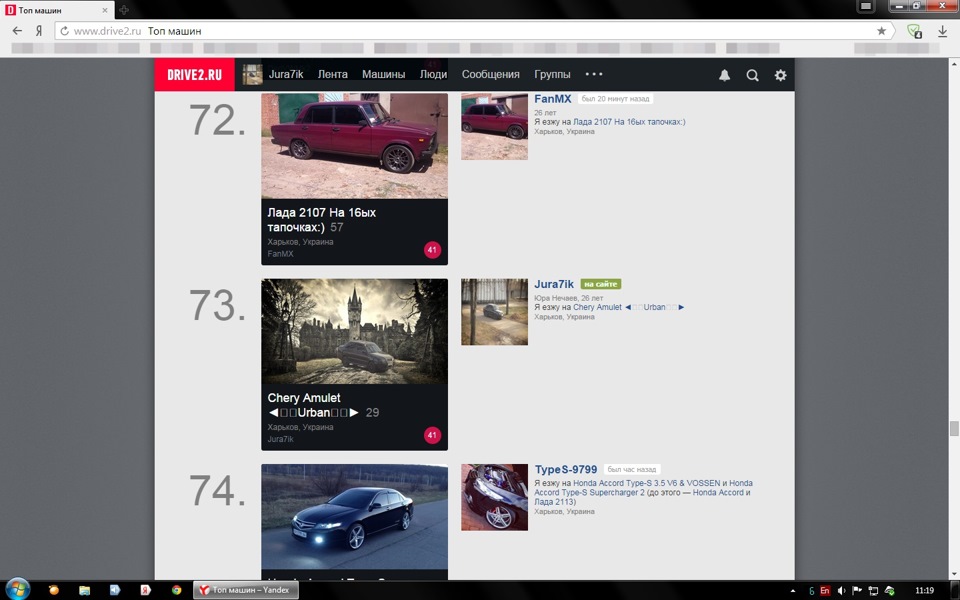This screenshot has width=960, height=600.
Task: Click the address bar field
Action: [474, 31]
